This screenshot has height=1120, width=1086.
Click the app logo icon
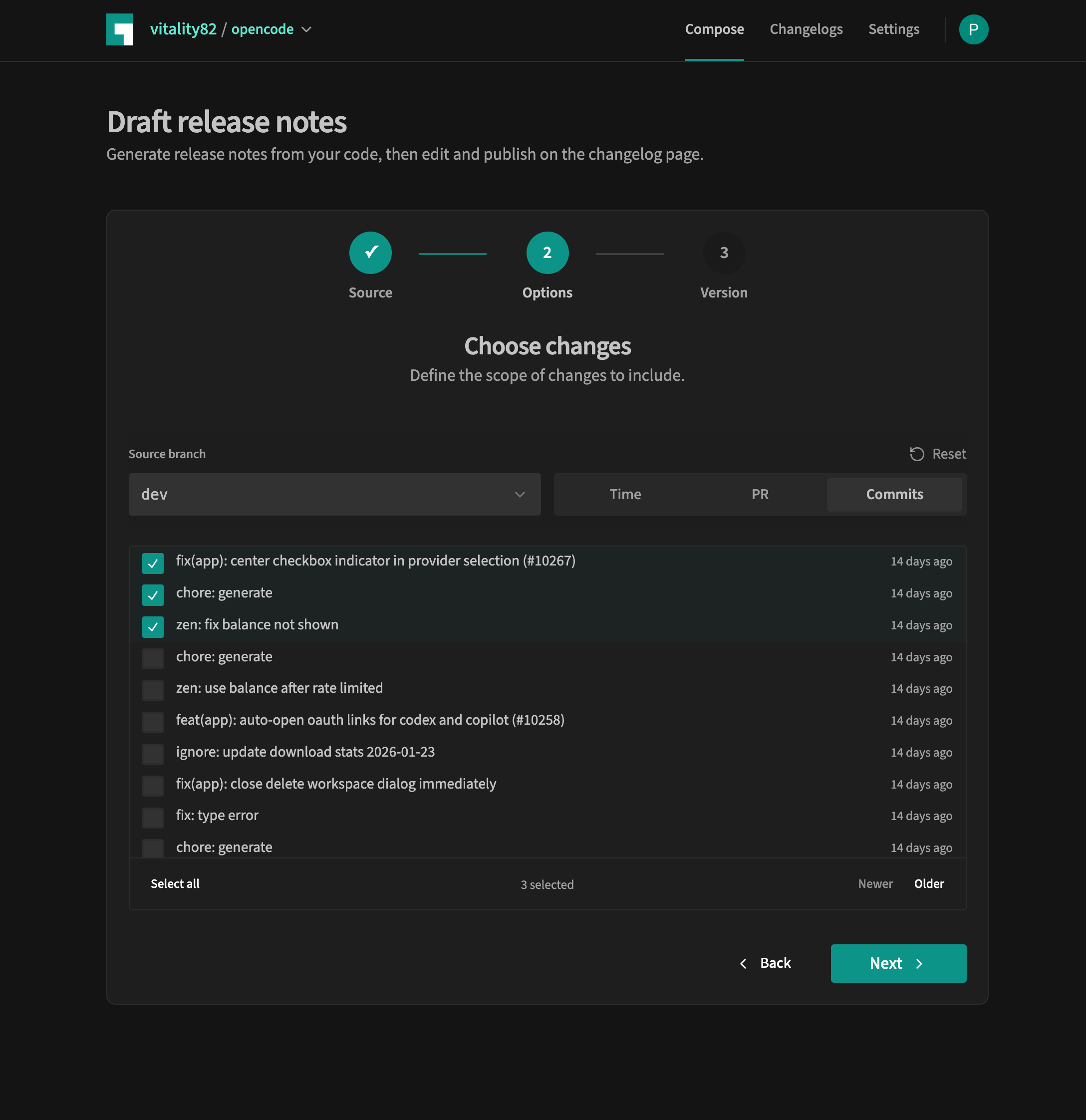(119, 29)
